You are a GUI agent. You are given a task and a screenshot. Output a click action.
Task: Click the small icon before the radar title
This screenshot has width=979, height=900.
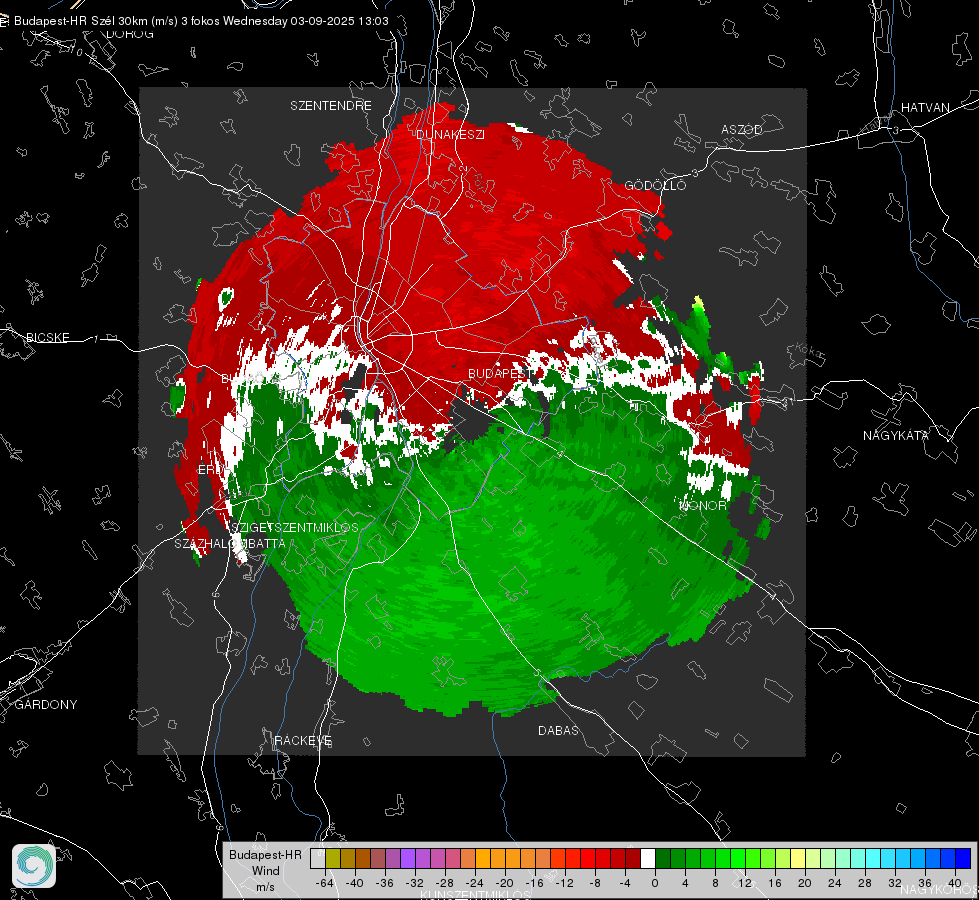pyautogui.click(x=4, y=21)
